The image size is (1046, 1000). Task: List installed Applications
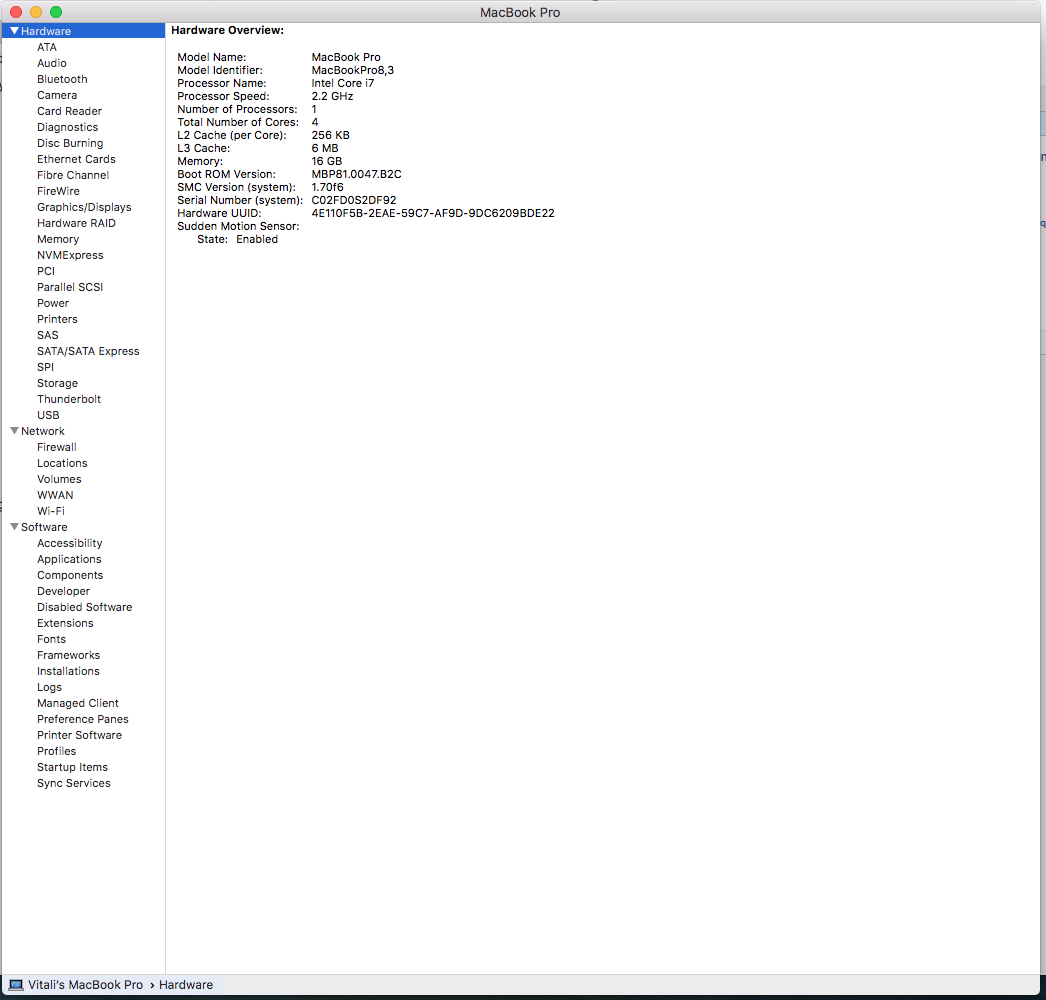tap(69, 559)
